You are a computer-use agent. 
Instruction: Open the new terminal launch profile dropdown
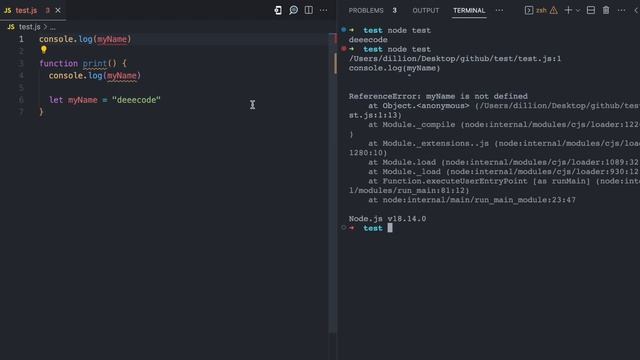[x=578, y=11]
